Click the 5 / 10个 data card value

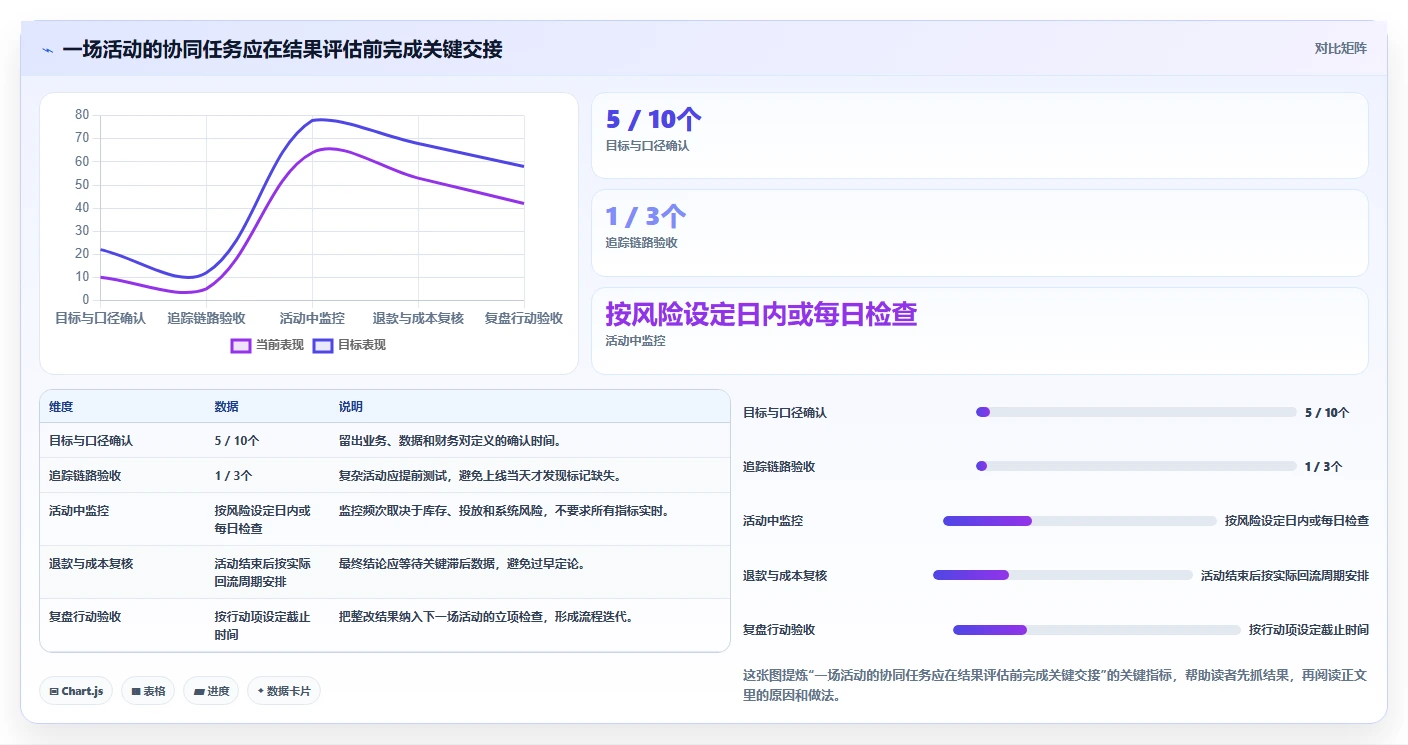(653, 119)
